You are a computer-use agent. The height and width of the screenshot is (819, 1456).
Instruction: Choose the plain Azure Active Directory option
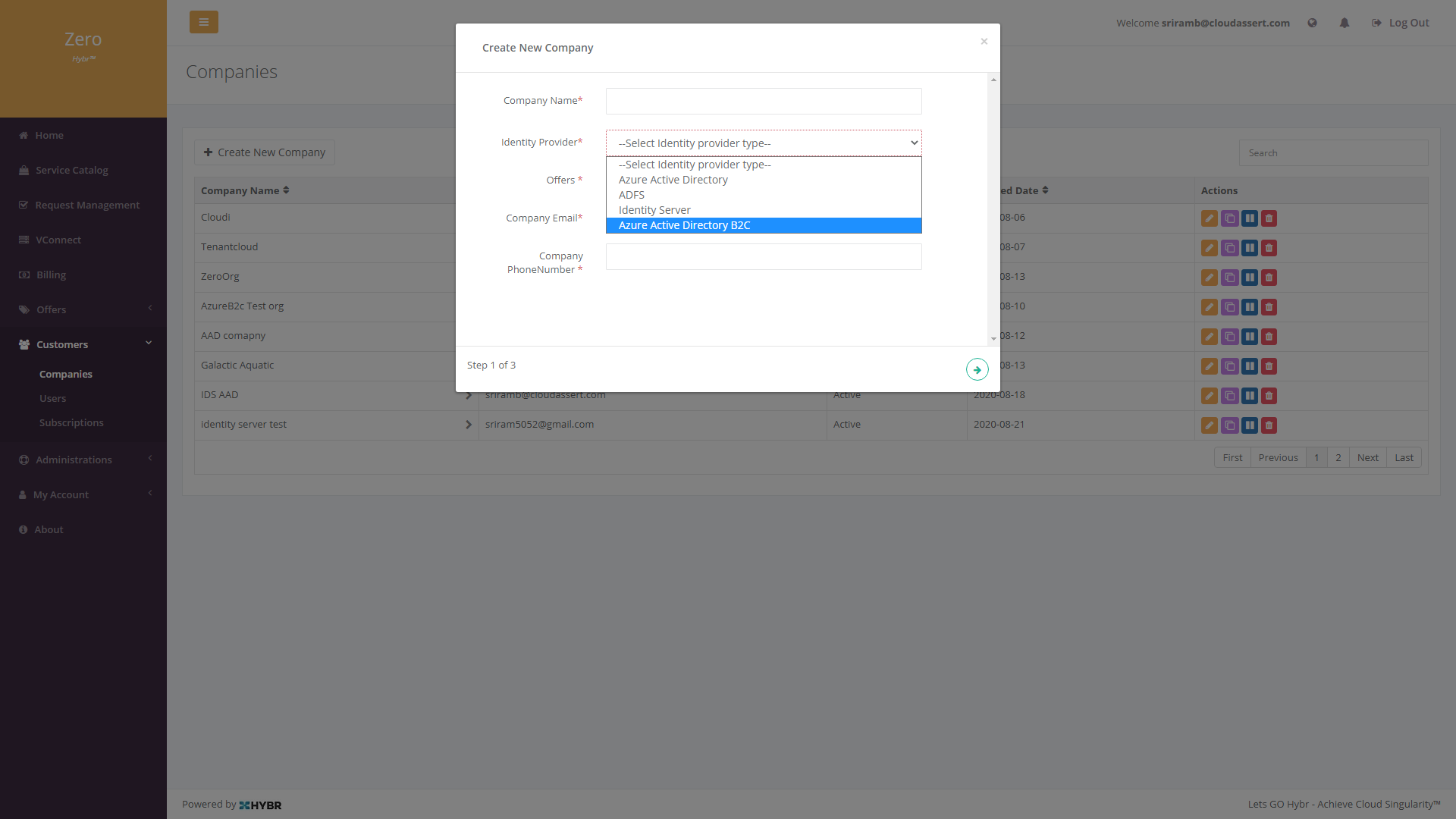coord(764,180)
